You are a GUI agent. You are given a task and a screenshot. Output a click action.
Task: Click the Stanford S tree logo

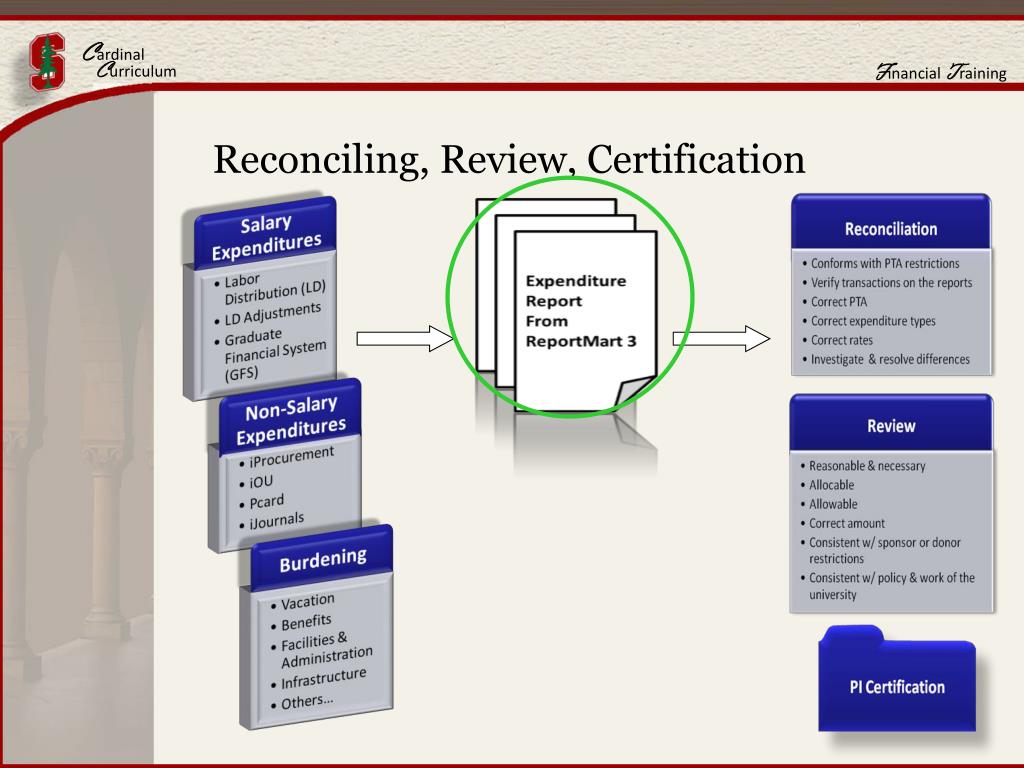[47, 62]
